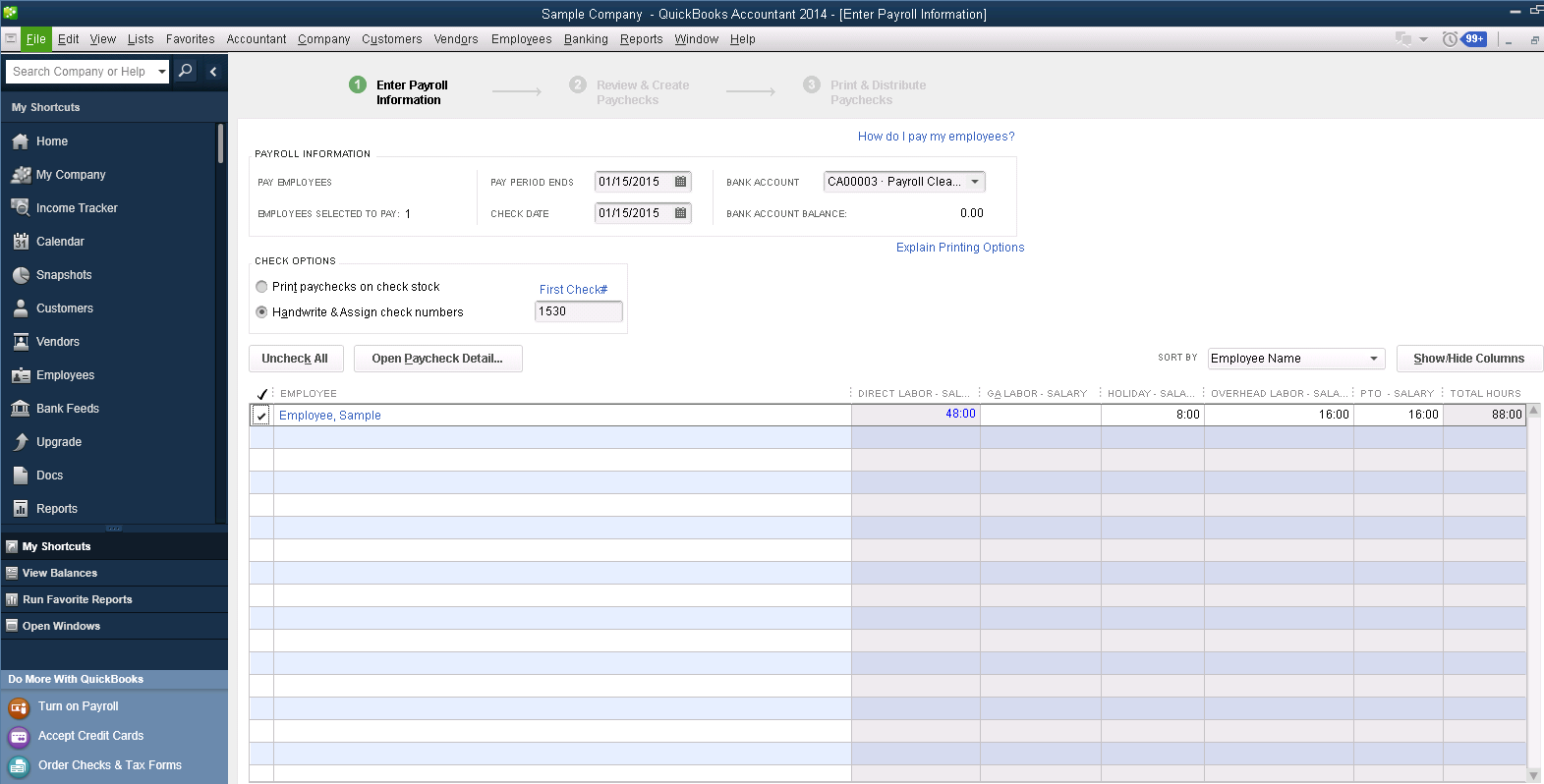Click the First Check# link
This screenshot has width=1544, height=784.
[573, 290]
